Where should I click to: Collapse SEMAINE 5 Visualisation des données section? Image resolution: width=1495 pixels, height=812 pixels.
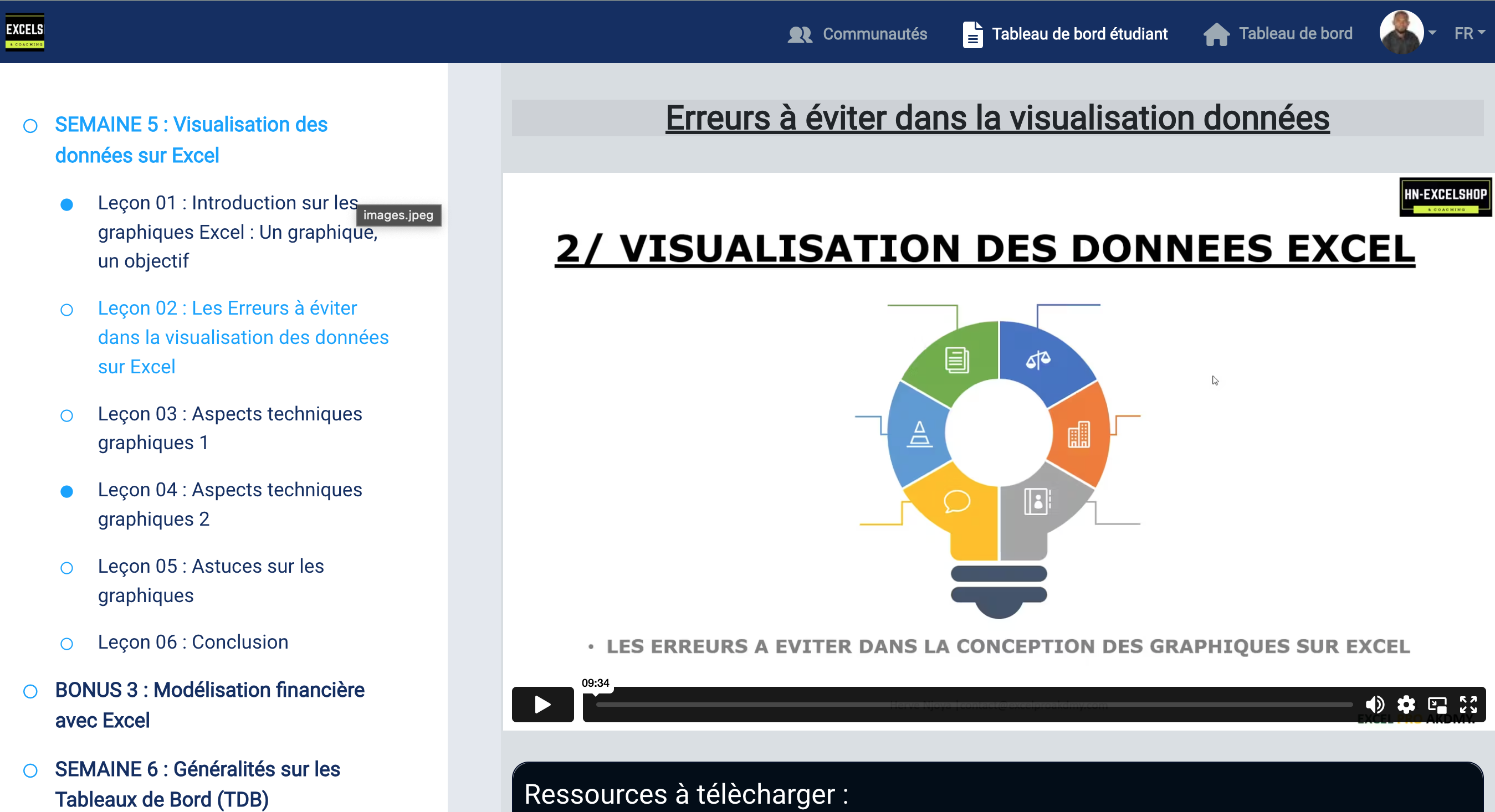191,140
